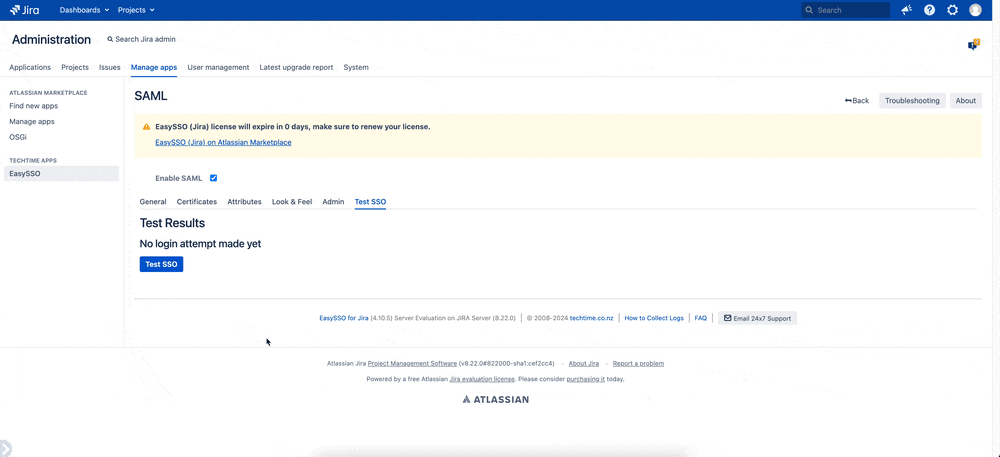This screenshot has height=457, width=1000.
Task: Click the SAML page heading
Action: (151, 96)
